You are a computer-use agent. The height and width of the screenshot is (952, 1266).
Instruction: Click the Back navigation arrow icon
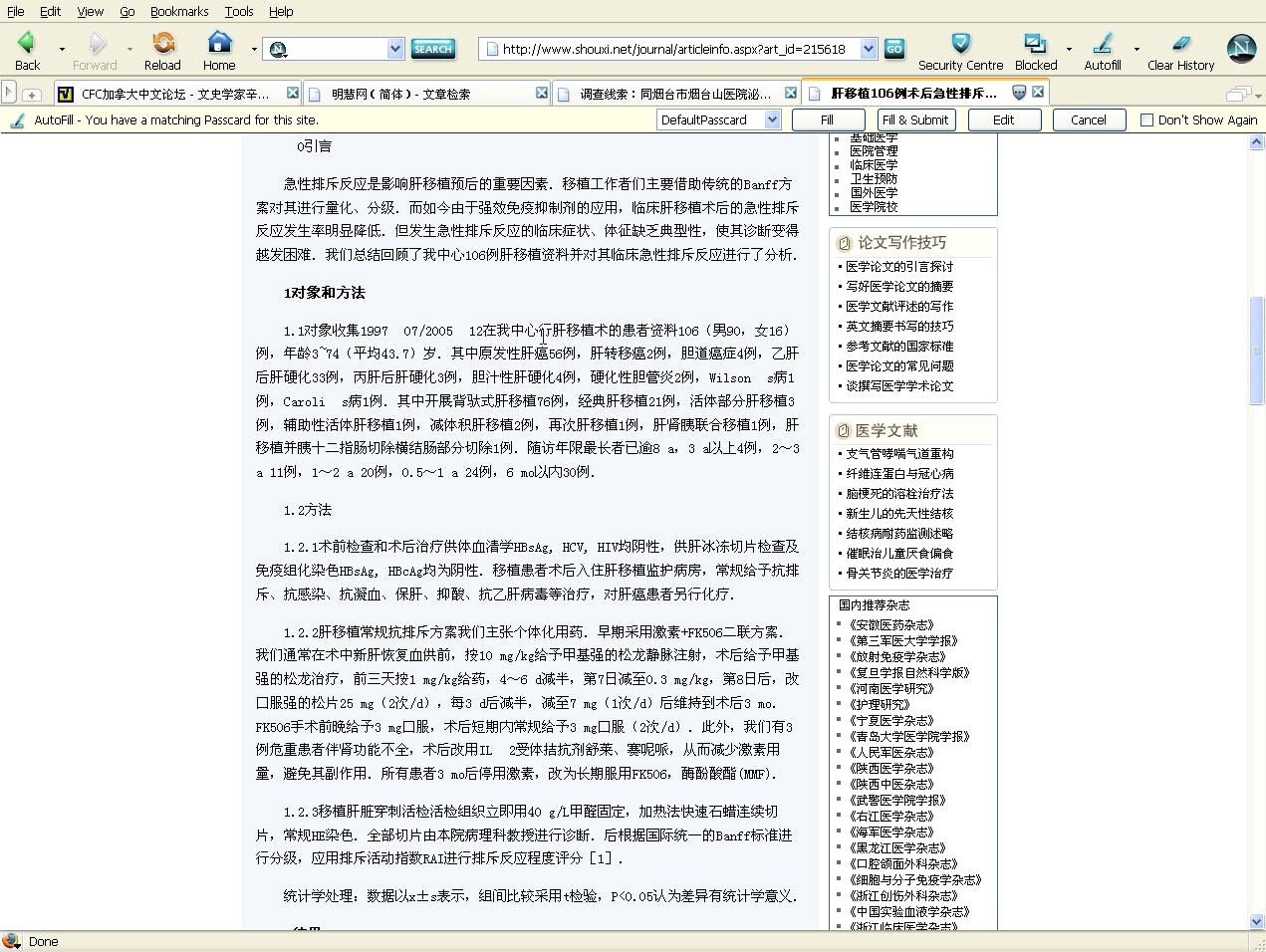click(27, 44)
